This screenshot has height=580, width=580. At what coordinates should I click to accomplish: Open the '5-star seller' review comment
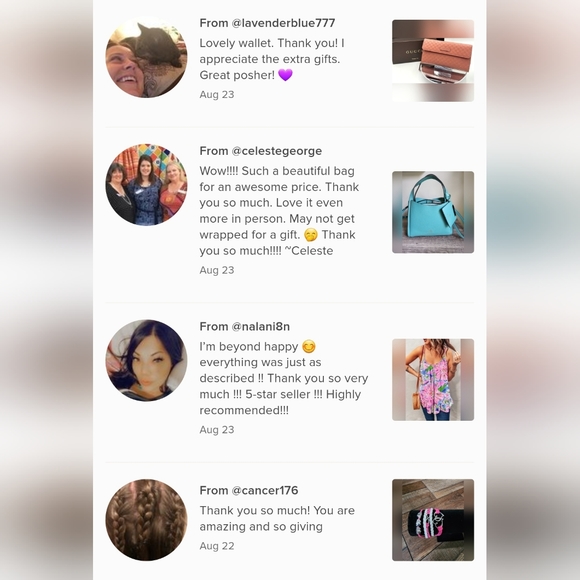click(284, 378)
